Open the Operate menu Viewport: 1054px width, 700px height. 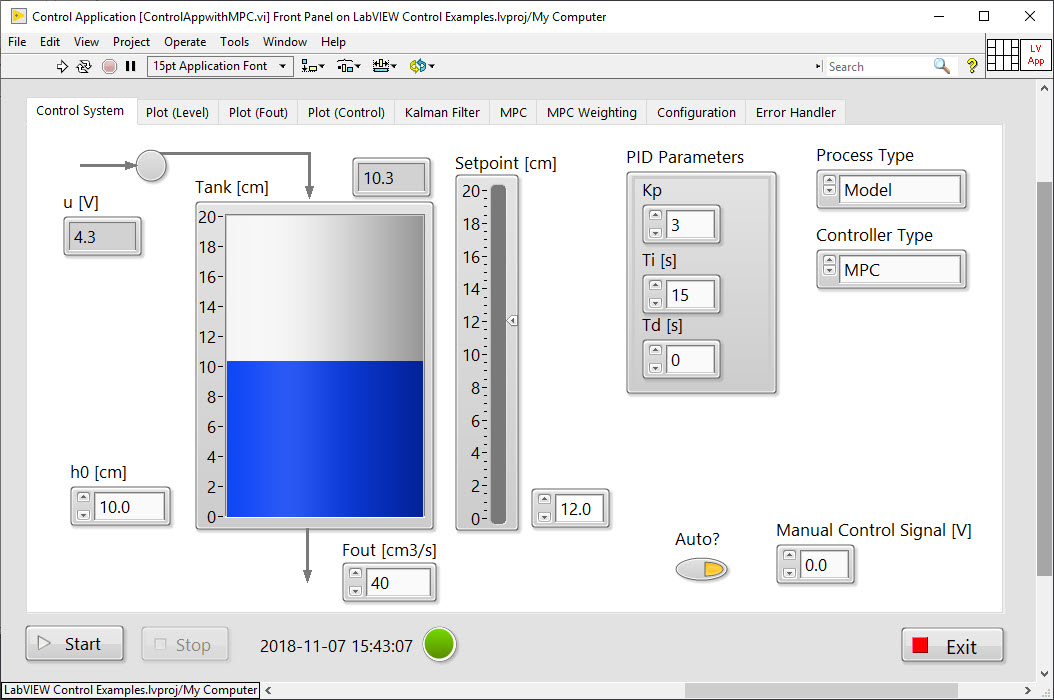[x=185, y=42]
